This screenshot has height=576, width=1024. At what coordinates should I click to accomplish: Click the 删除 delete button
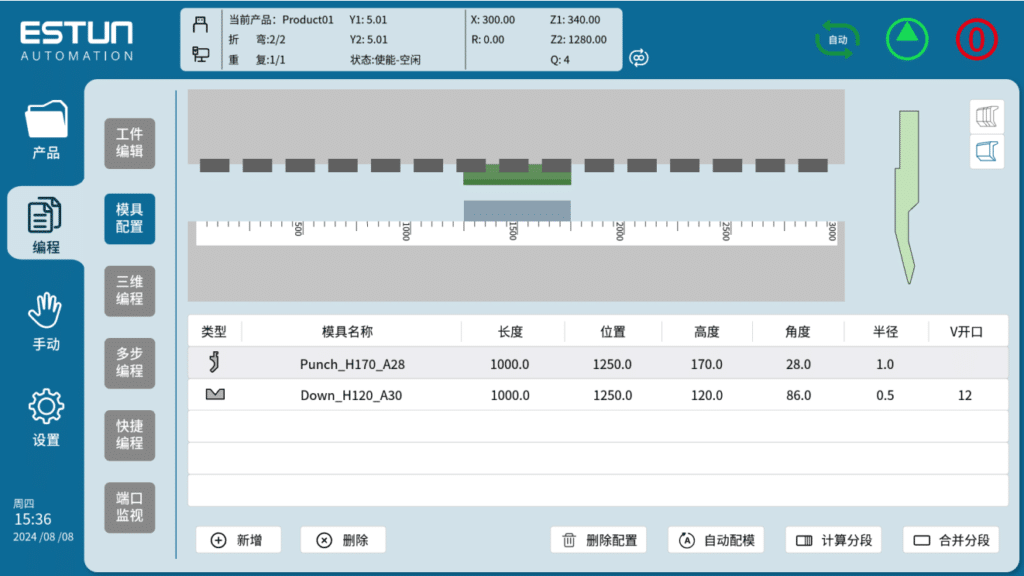[343, 540]
